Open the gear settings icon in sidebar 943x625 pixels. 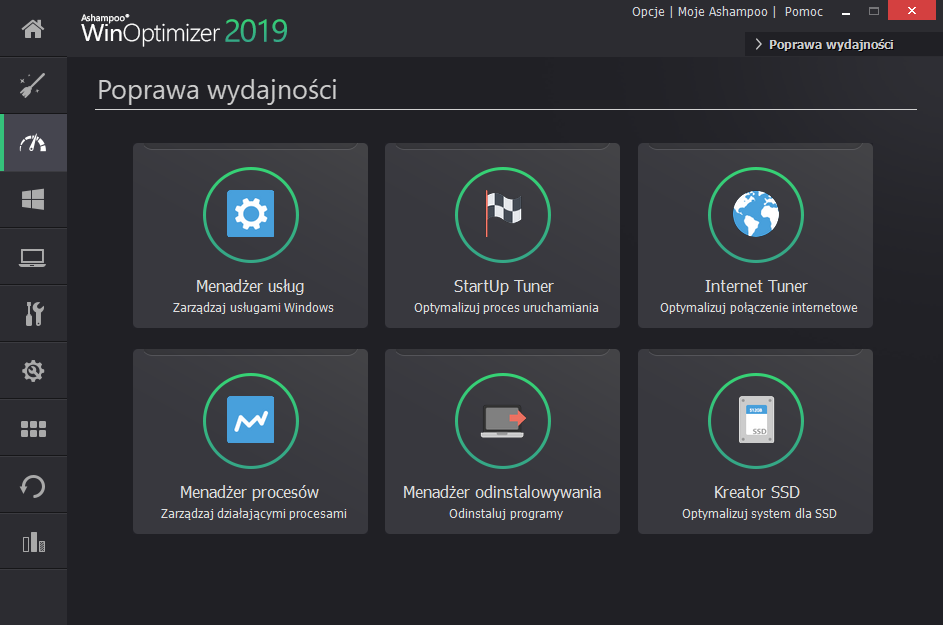point(33,370)
